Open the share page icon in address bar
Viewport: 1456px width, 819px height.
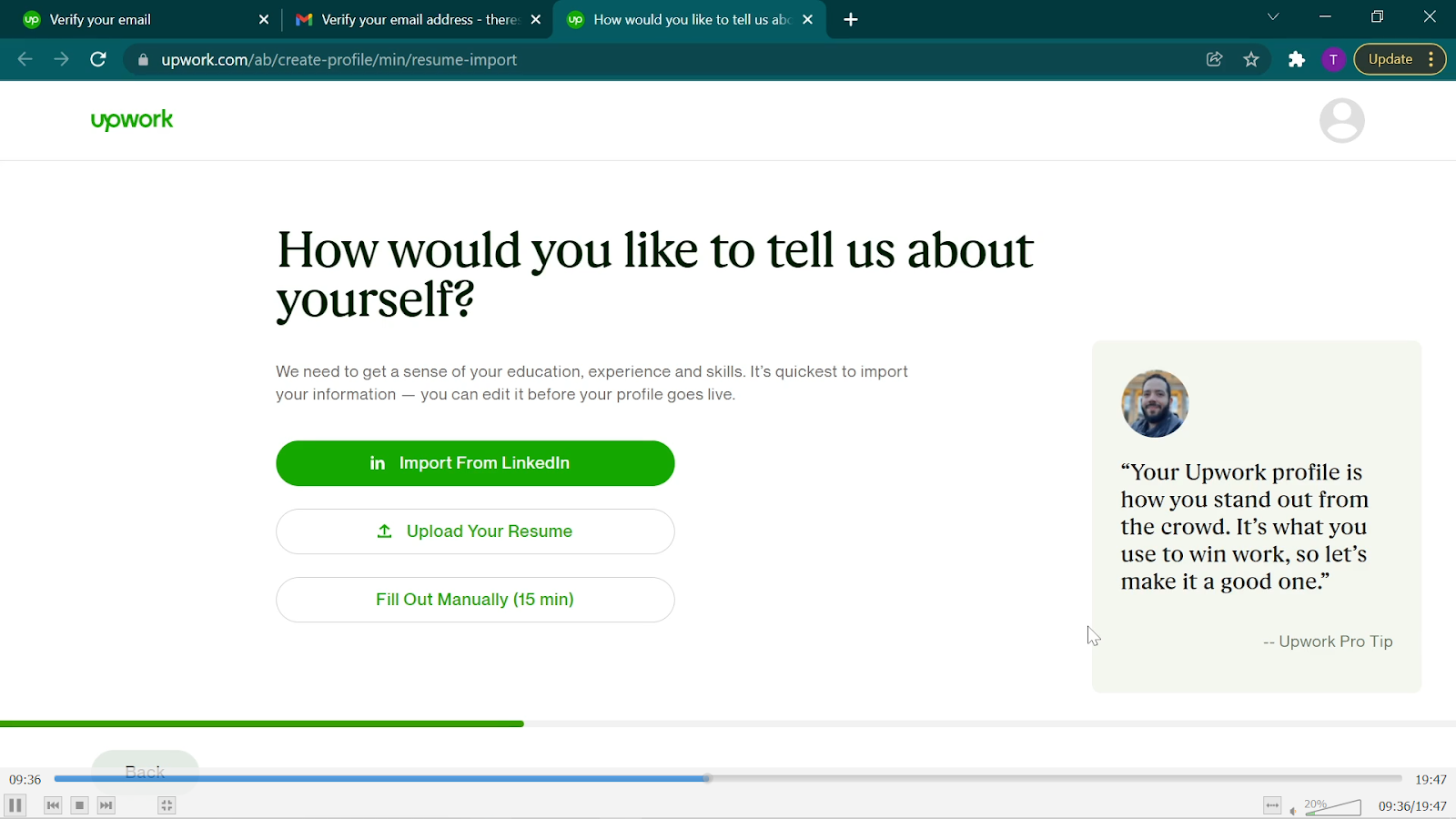click(x=1214, y=59)
